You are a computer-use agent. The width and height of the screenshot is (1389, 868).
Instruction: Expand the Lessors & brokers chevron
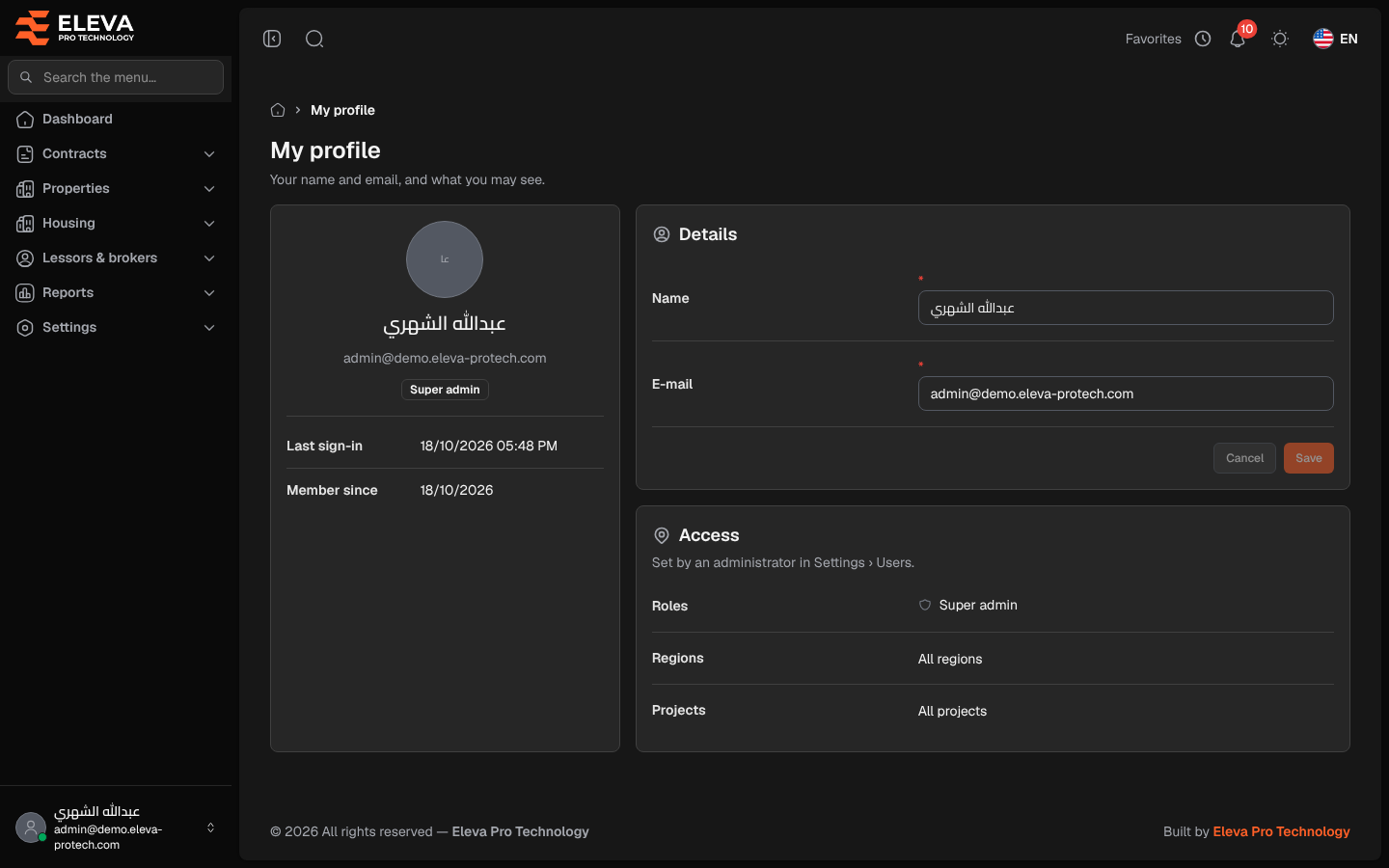click(x=209, y=258)
